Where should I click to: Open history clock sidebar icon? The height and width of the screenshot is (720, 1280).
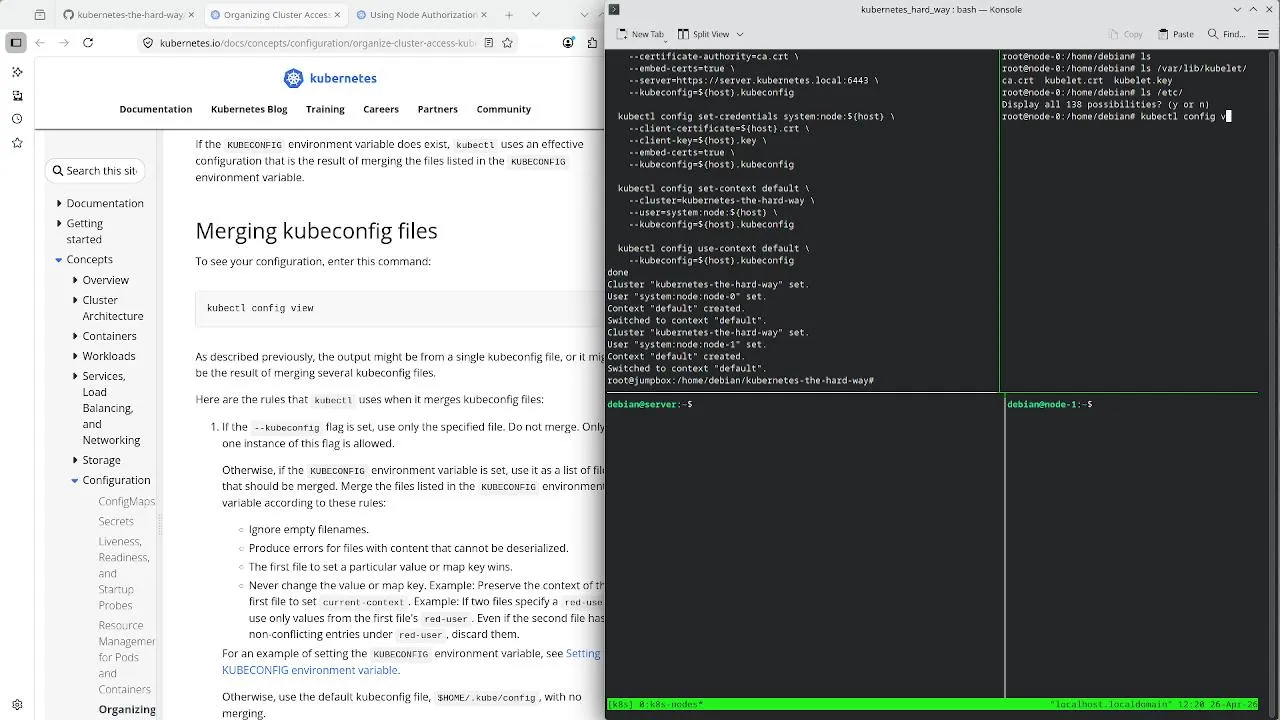pos(17,119)
